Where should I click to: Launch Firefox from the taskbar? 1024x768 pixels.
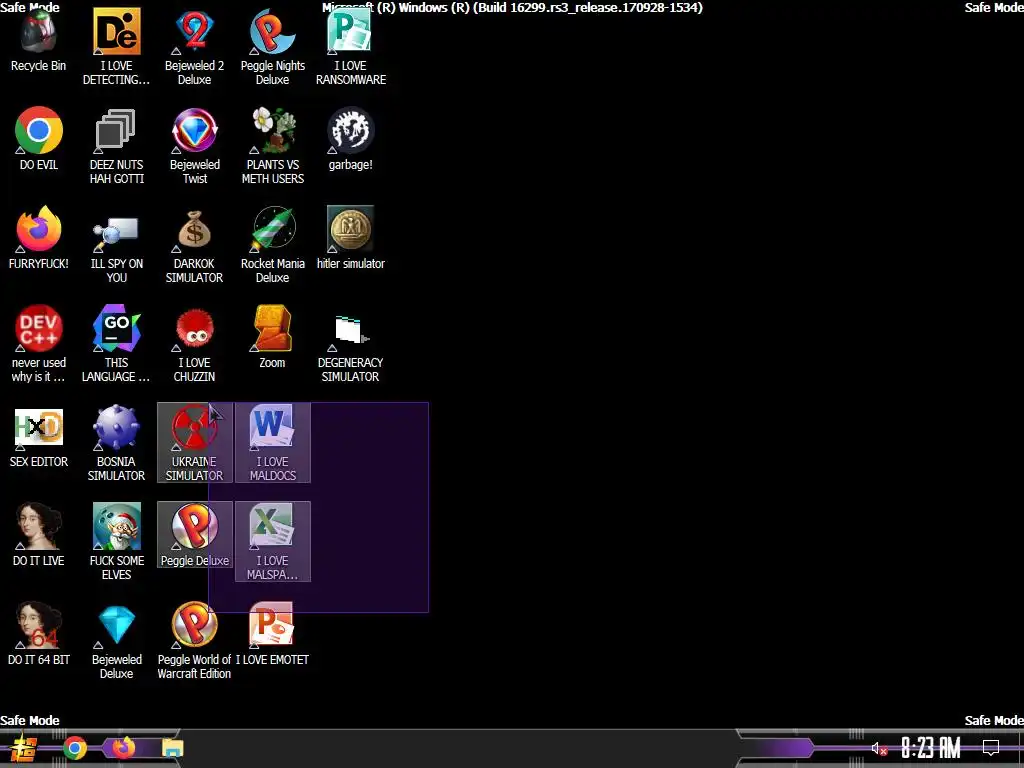click(x=123, y=747)
